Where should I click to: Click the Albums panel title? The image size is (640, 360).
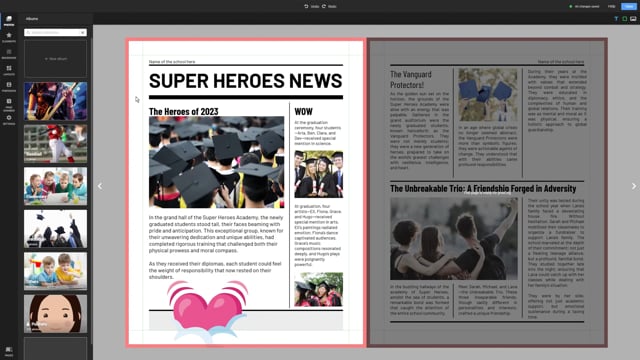coord(32,19)
